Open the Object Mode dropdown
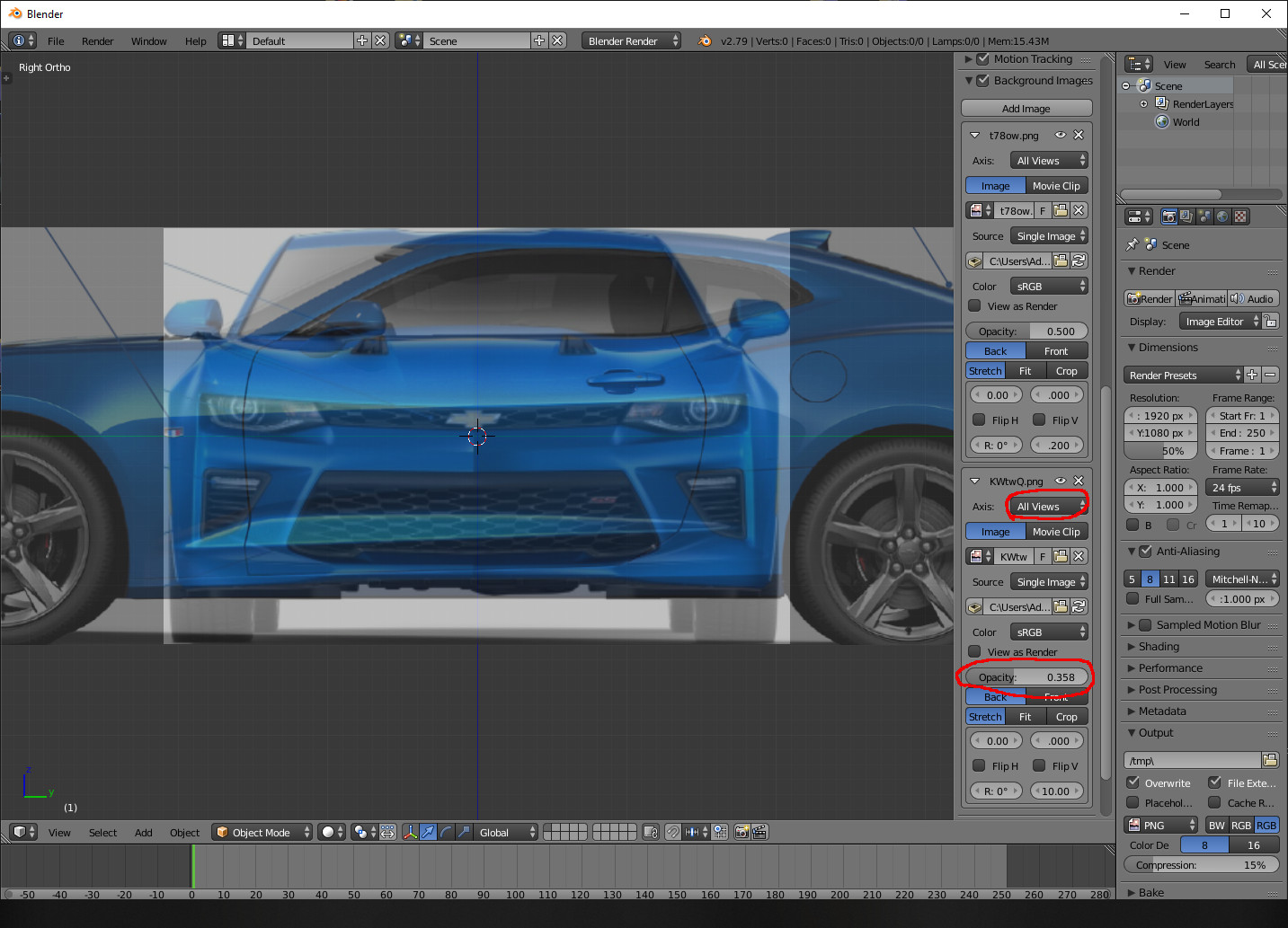This screenshot has height=928, width=1288. tap(262, 832)
